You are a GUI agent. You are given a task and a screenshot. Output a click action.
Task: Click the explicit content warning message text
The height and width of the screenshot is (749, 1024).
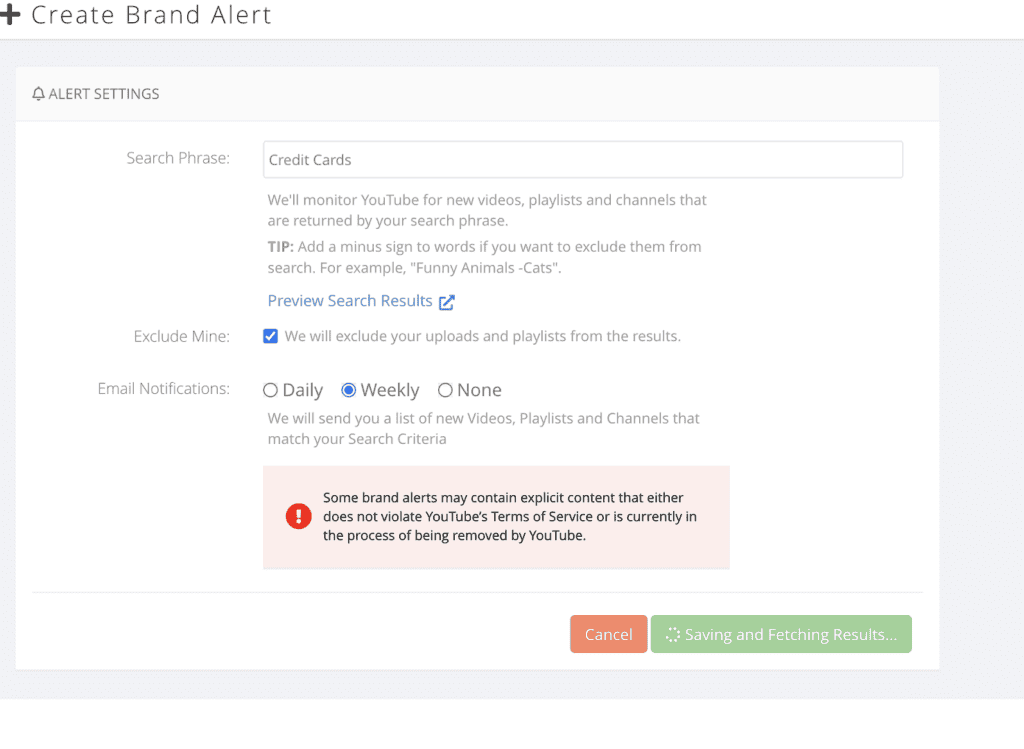(x=510, y=516)
